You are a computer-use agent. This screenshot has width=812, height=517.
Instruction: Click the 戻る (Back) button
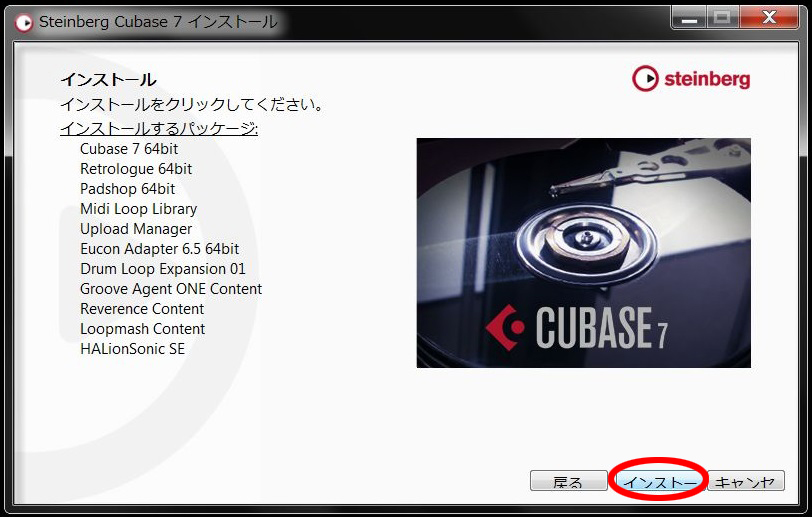(568, 481)
